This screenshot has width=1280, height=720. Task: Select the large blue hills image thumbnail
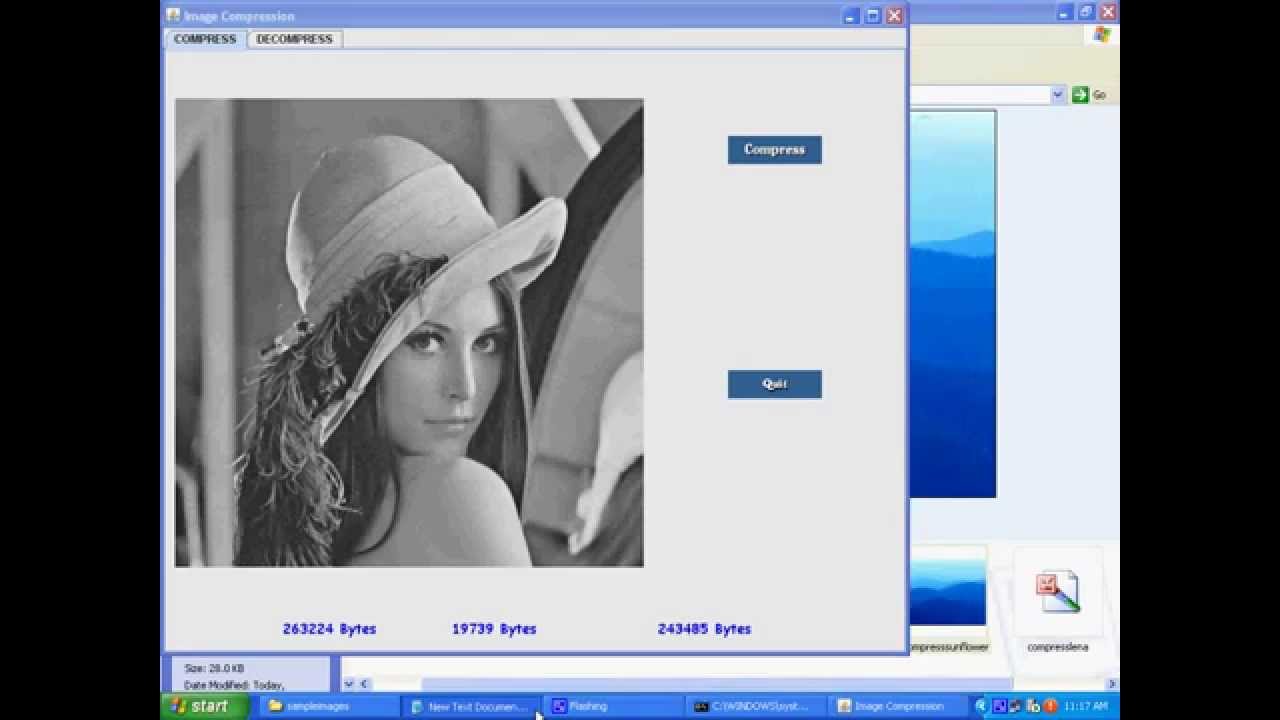pyautogui.click(x=952, y=303)
